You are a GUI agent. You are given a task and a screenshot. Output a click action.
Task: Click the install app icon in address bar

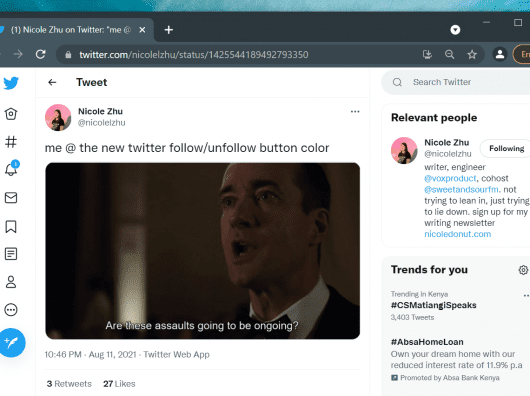tap(427, 54)
